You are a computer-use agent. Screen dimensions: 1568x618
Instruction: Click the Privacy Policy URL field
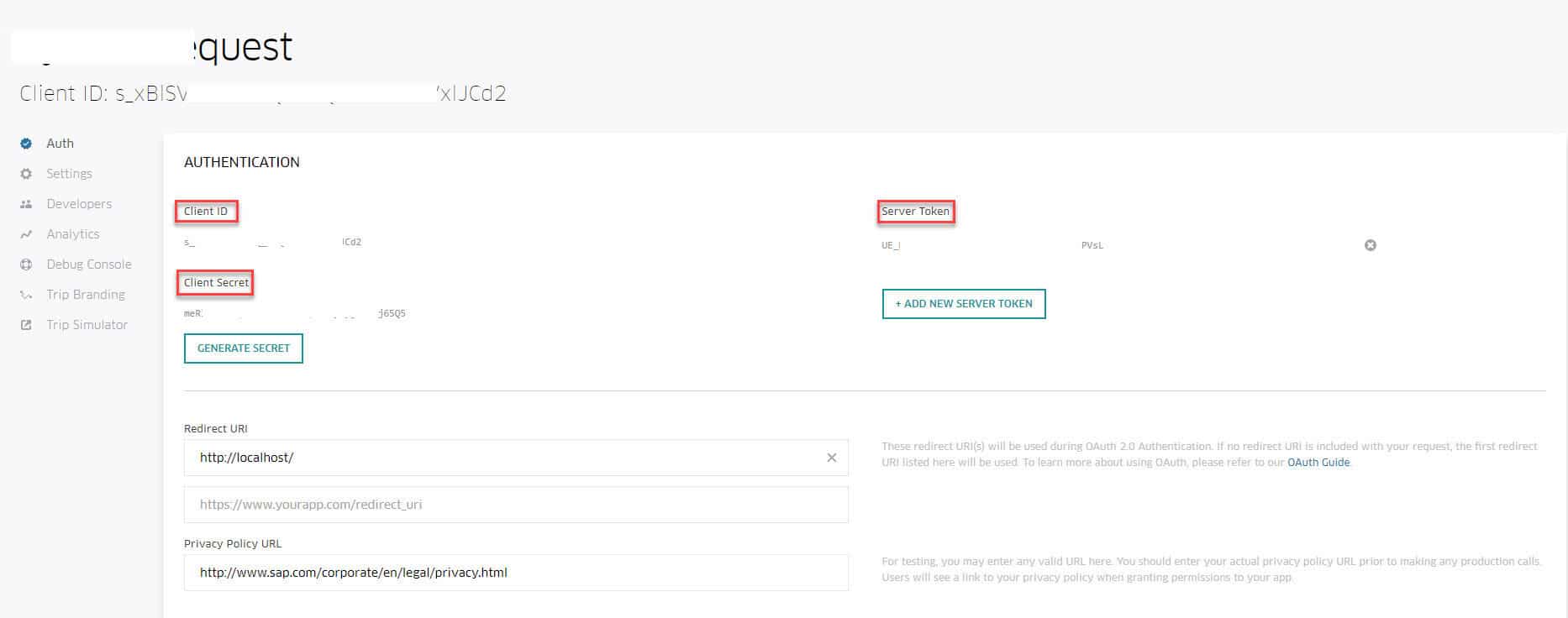[x=515, y=573]
